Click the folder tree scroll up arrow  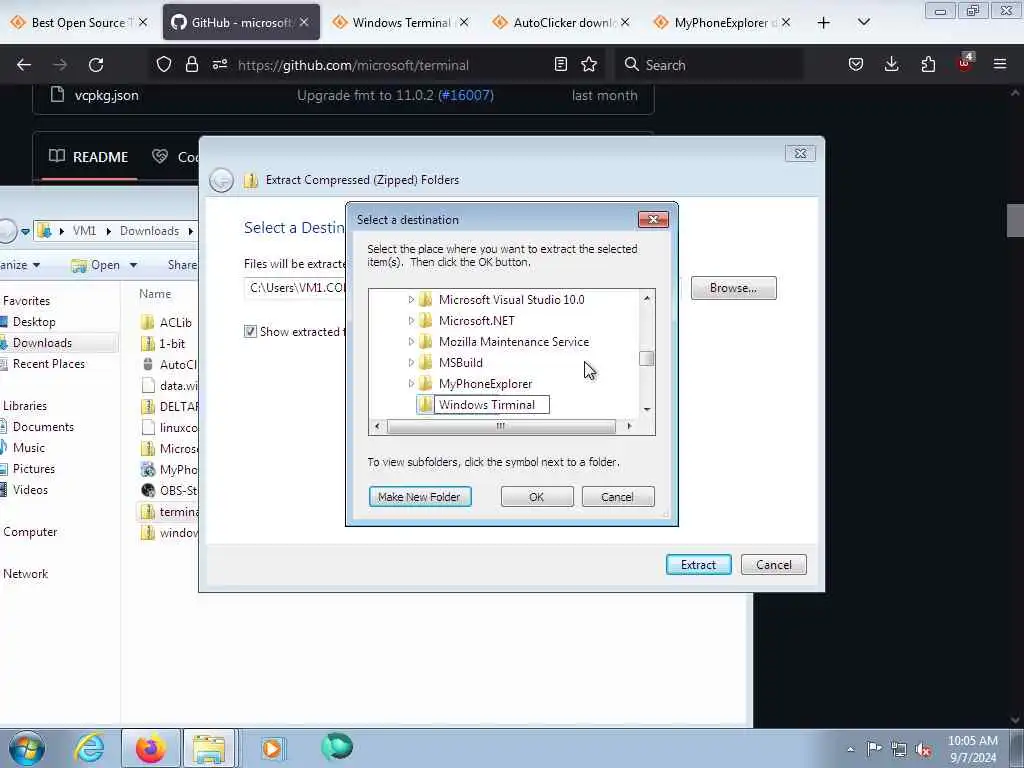click(x=647, y=298)
